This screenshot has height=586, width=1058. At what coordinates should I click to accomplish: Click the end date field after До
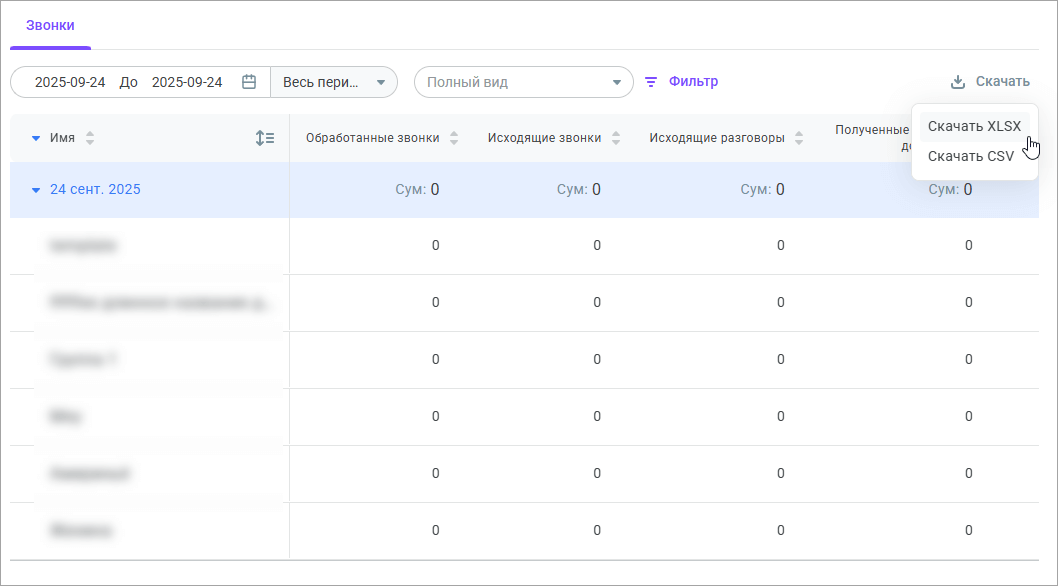[x=187, y=82]
